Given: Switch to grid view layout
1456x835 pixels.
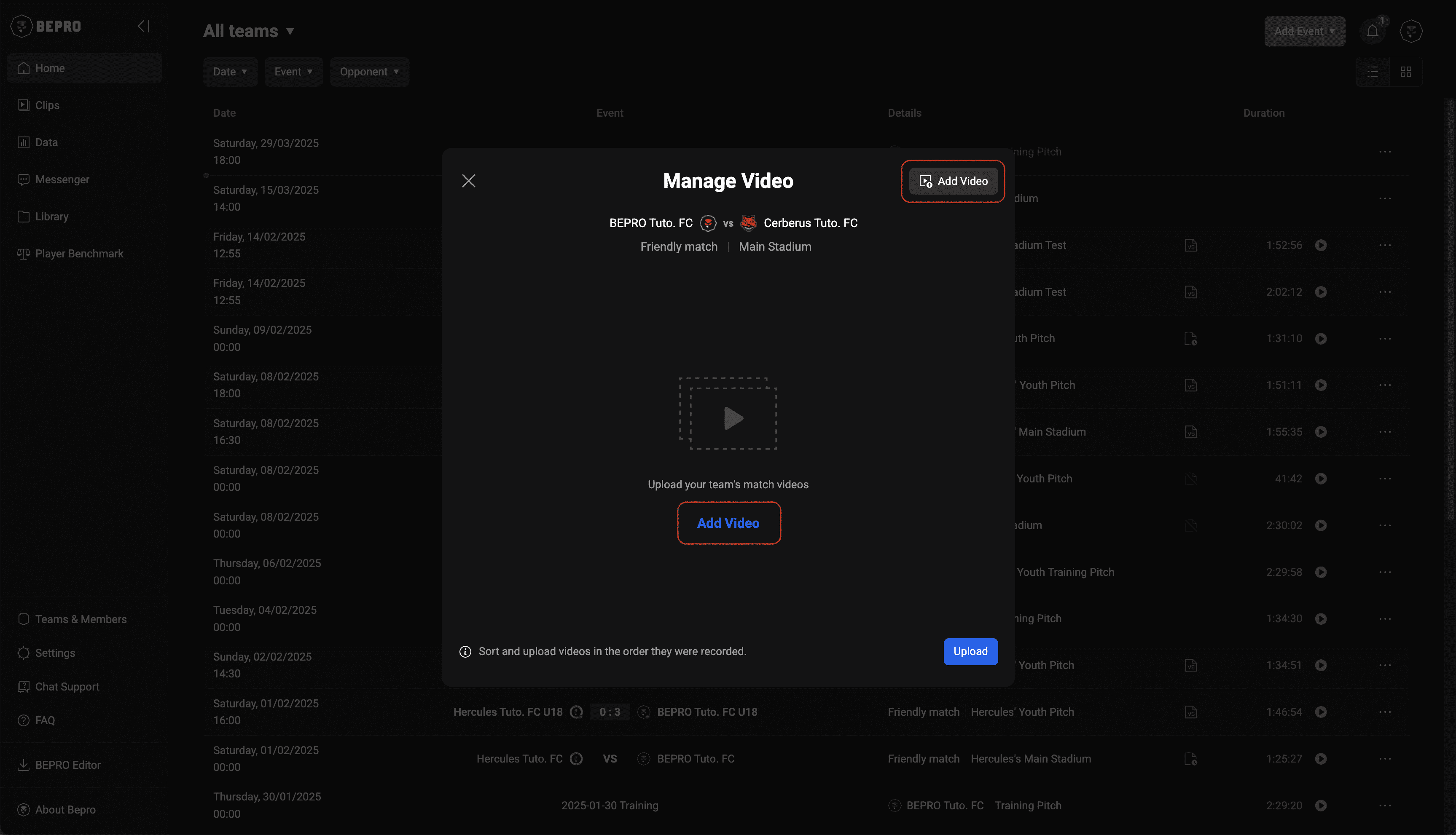Looking at the screenshot, I should pos(1405,72).
